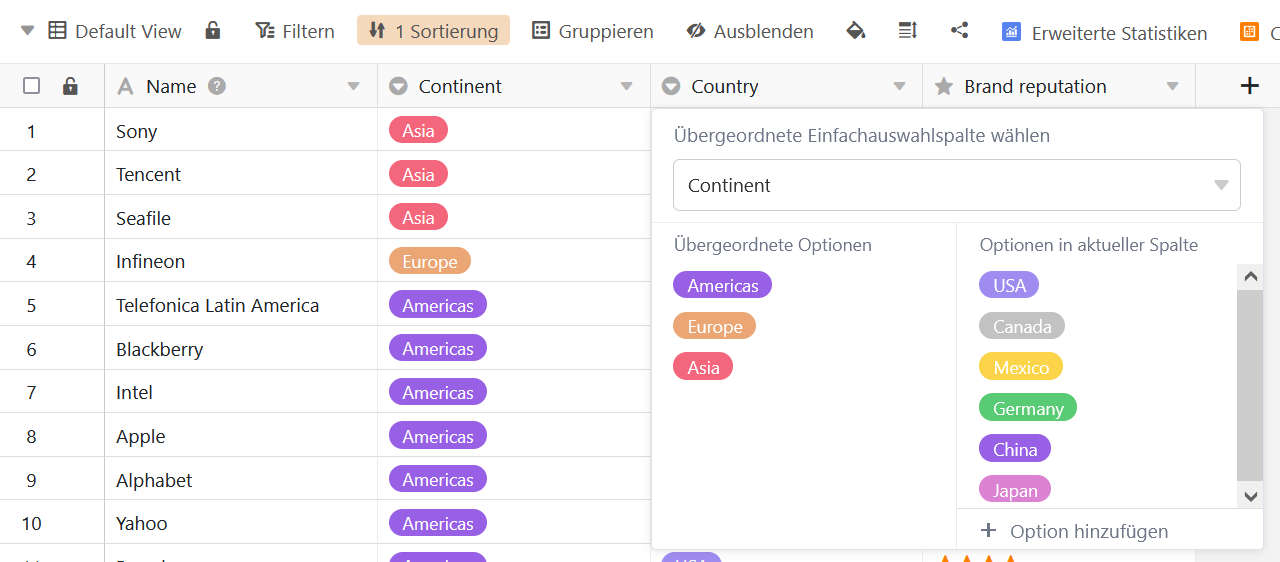Open the Gruppieren grouping options
The height and width of the screenshot is (562, 1280).
[592, 31]
